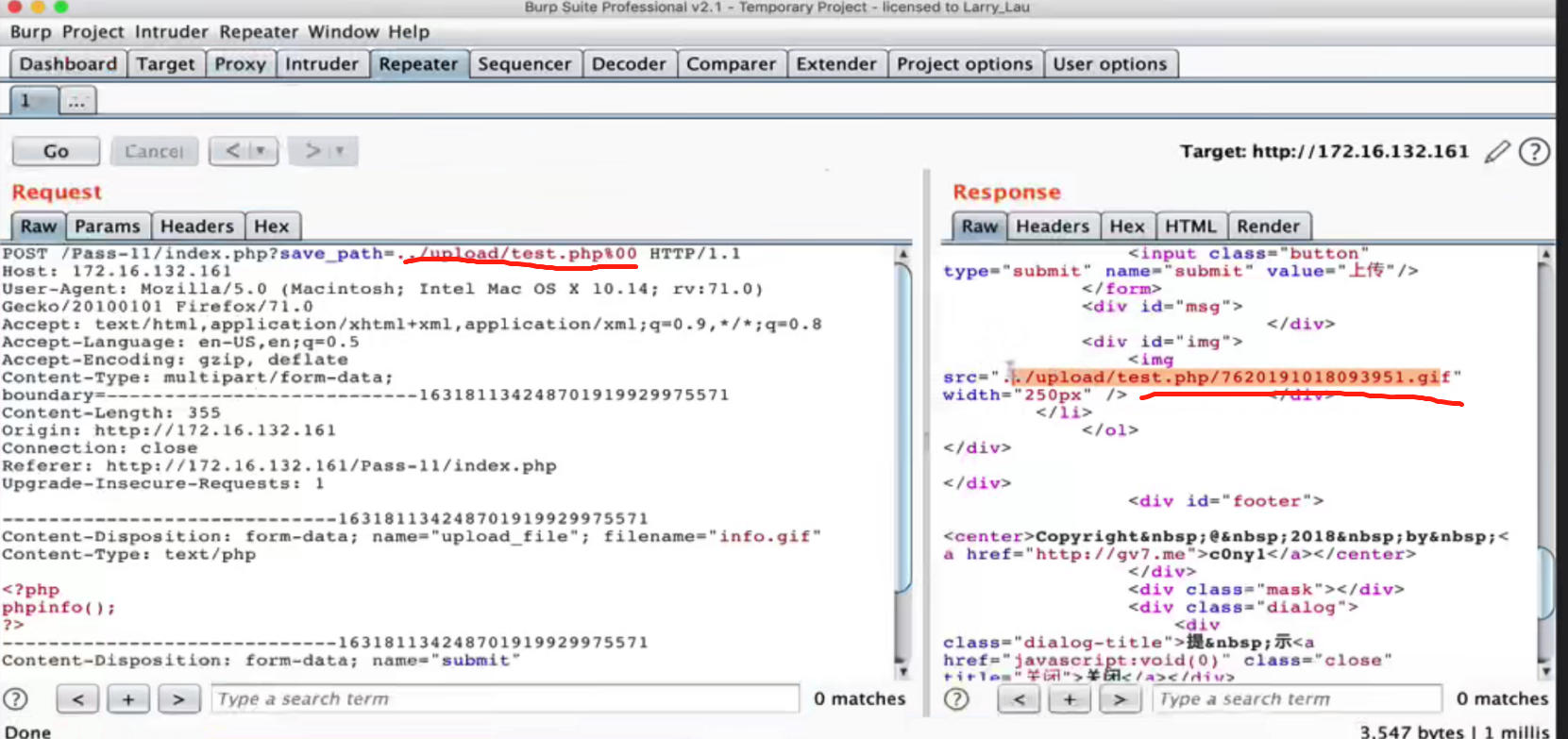The image size is (1568, 739).
Task: Click the Target http://172.16.132.161 label
Action: (1324, 151)
